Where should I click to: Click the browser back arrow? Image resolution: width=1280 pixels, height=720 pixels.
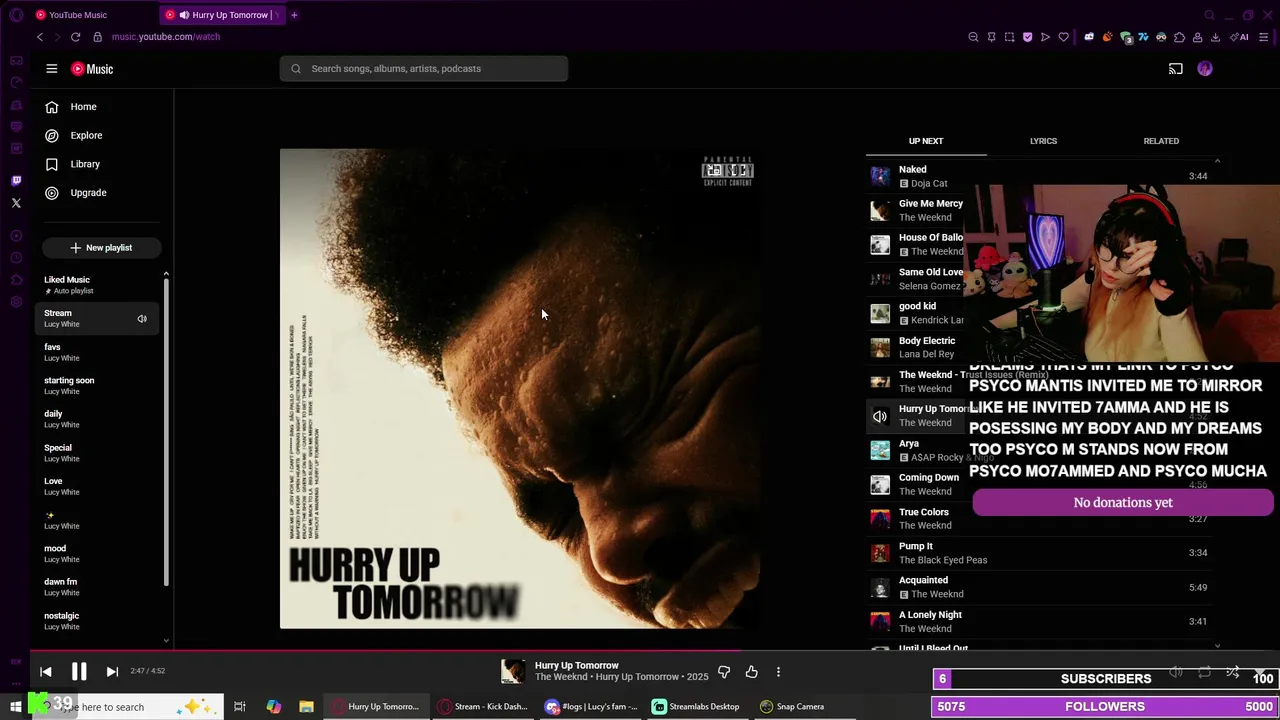(x=40, y=37)
